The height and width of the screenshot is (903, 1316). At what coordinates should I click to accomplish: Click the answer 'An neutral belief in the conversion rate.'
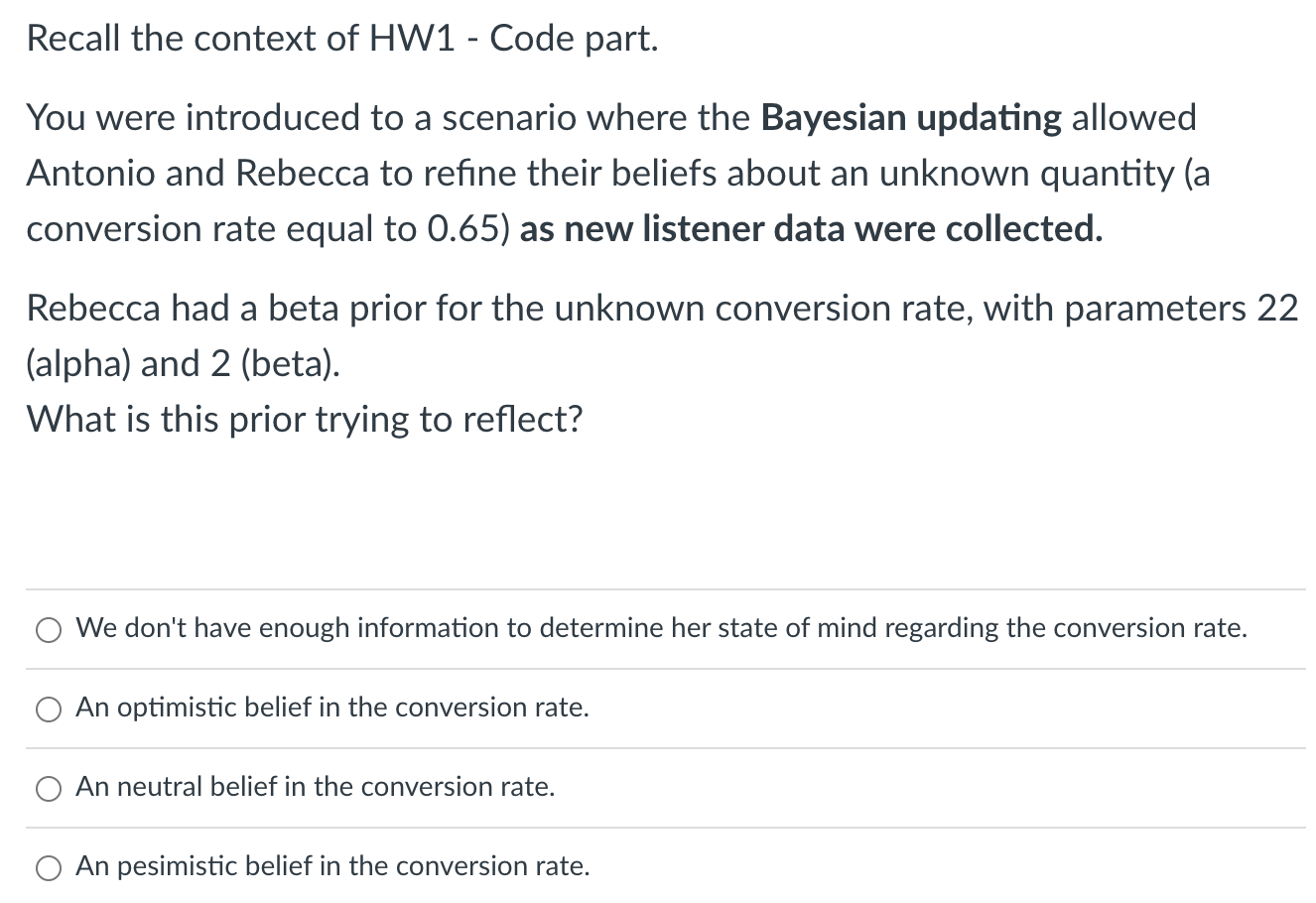315,787
